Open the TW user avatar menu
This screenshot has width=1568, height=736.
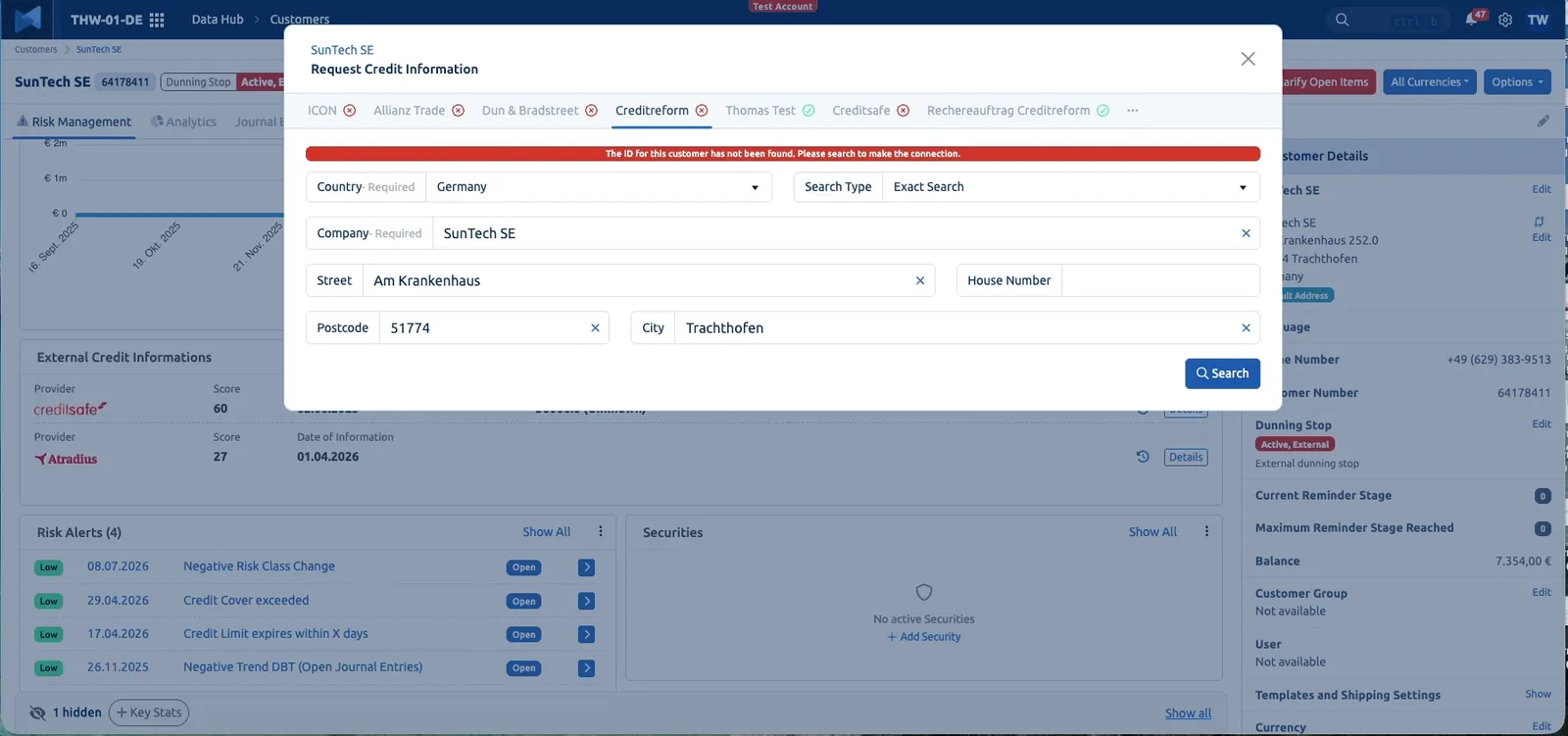(1538, 20)
